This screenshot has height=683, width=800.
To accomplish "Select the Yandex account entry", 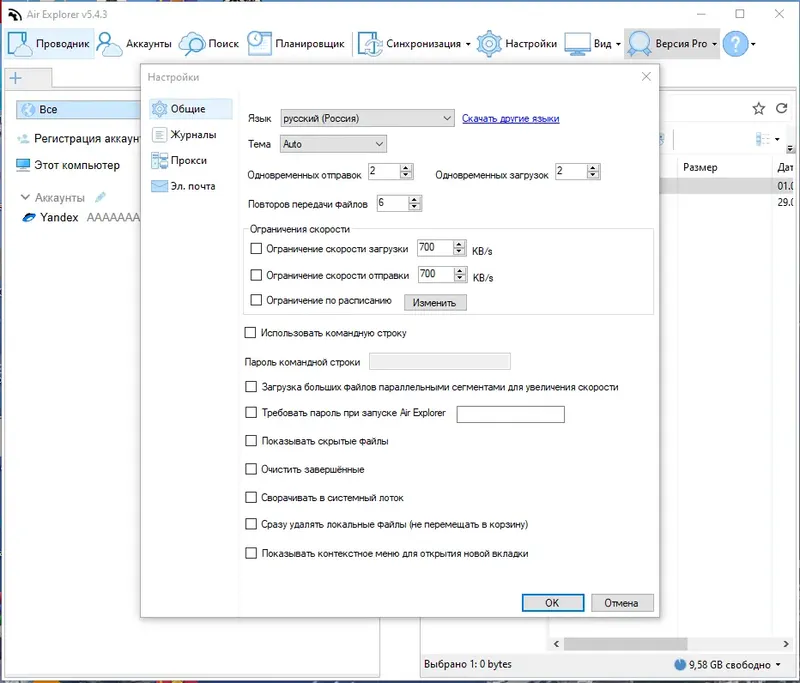I will 79,217.
